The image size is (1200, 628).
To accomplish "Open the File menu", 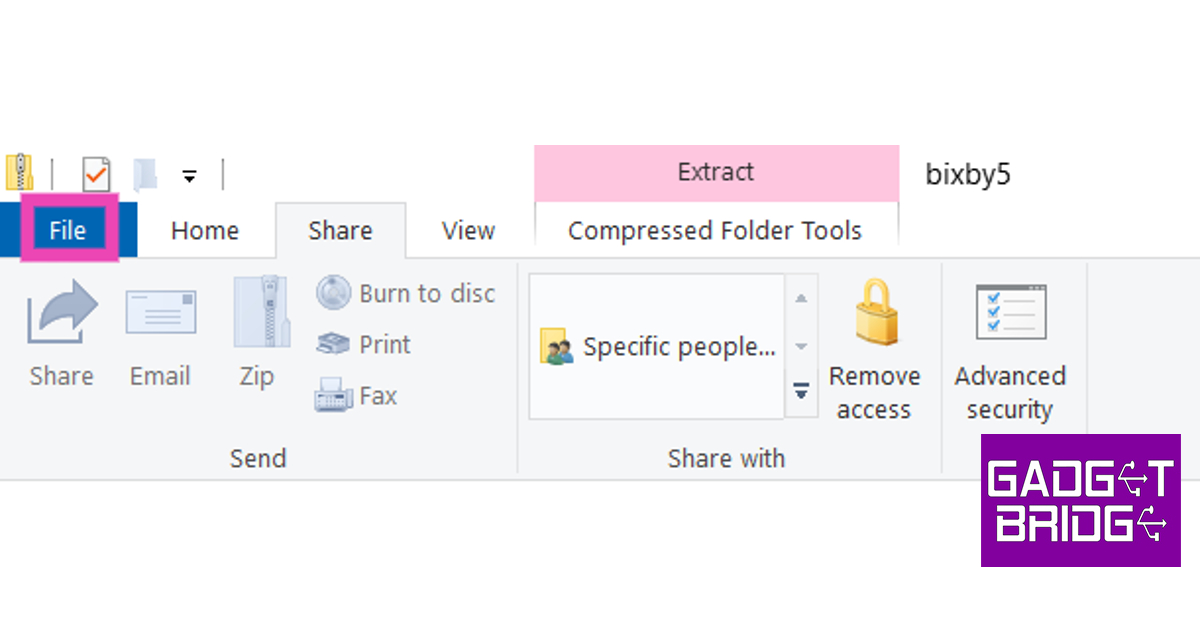I will coord(68,231).
